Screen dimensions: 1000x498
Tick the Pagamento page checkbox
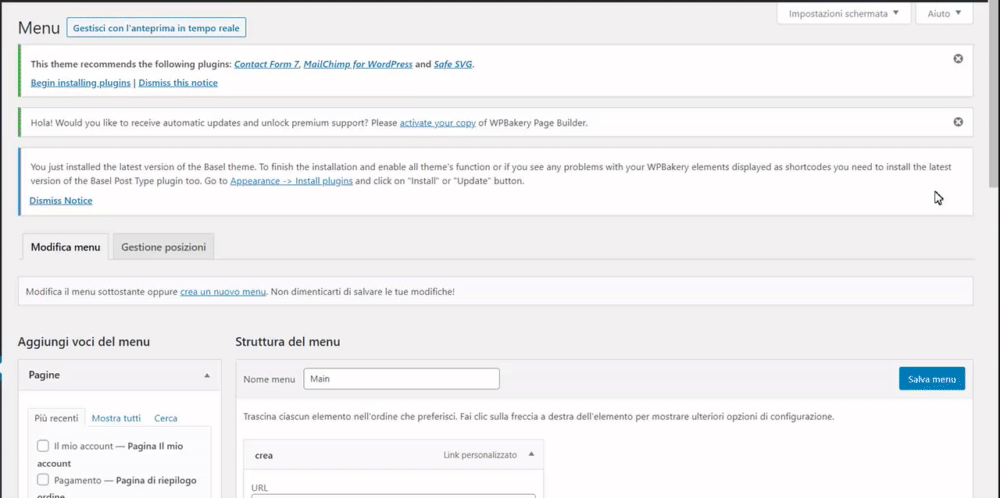(43, 480)
